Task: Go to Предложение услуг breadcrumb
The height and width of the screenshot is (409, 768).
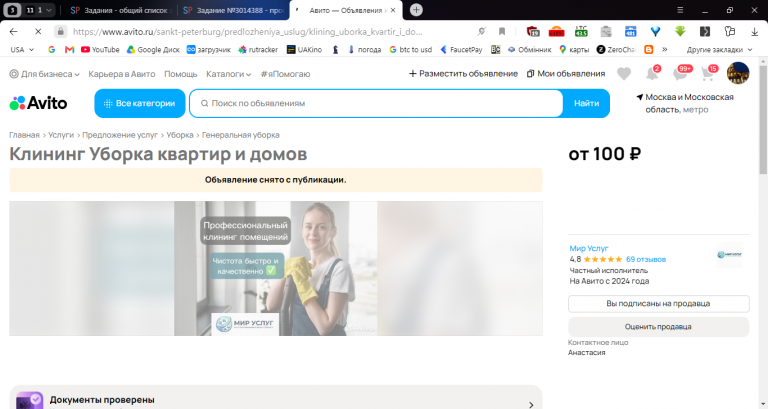Action: point(120,135)
